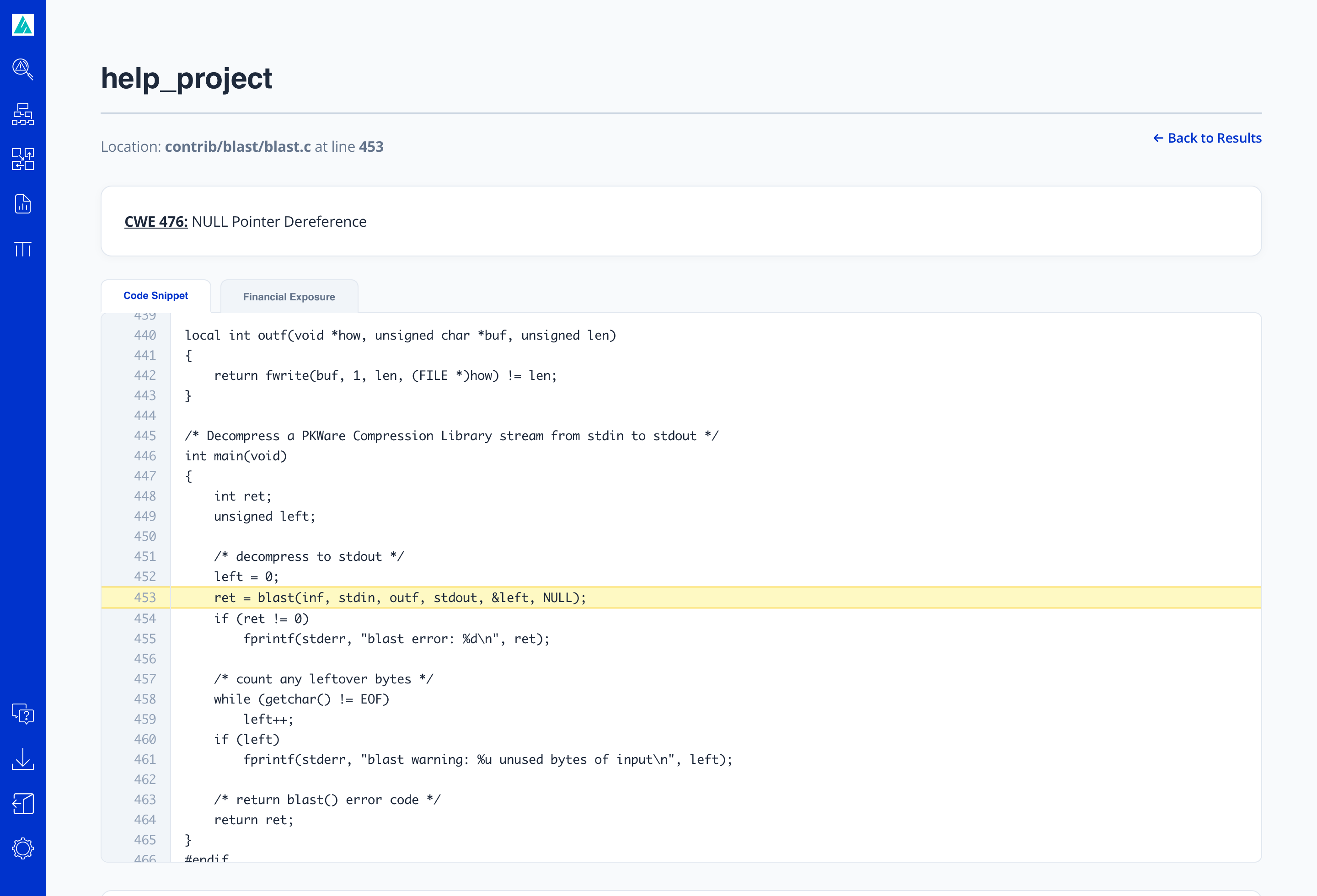Switch to the Financial Exposure tab
Image resolution: width=1317 pixels, height=896 pixels.
click(289, 297)
